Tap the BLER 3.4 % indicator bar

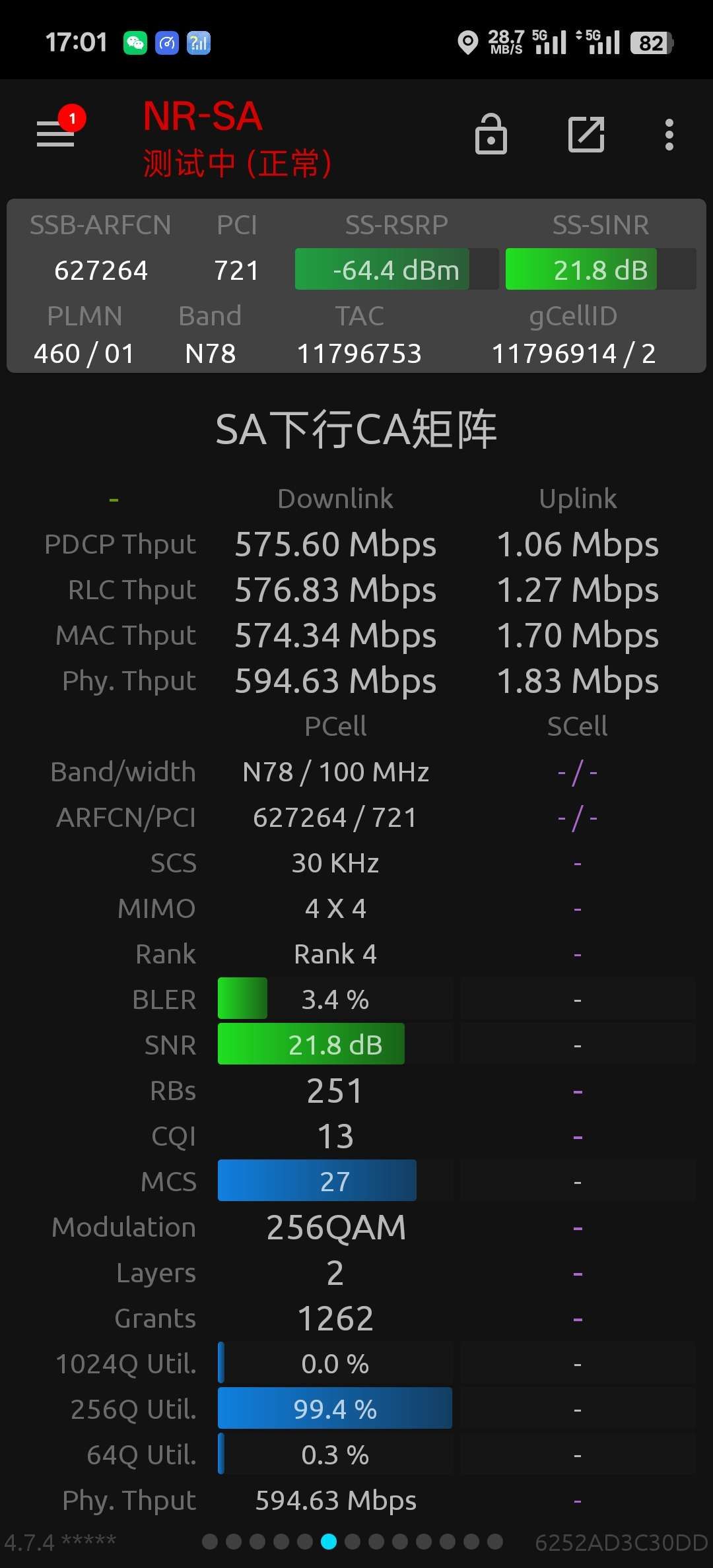[x=335, y=998]
